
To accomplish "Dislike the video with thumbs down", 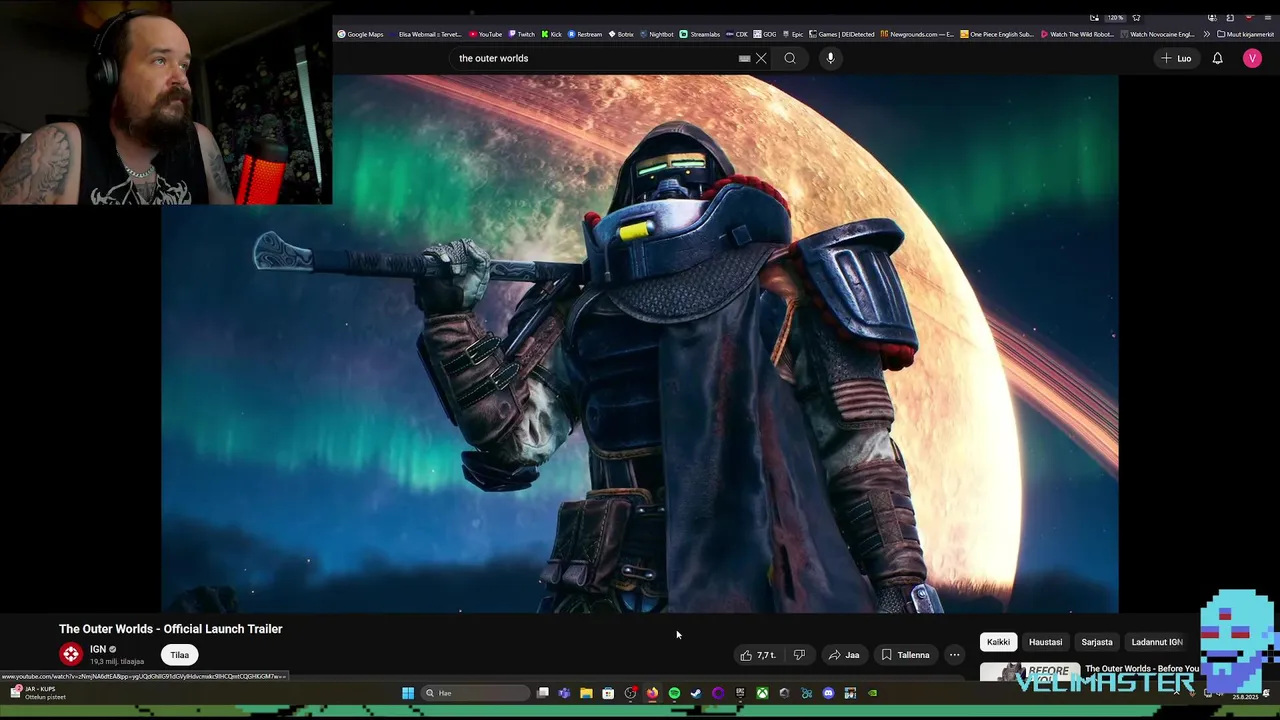I will [799, 655].
